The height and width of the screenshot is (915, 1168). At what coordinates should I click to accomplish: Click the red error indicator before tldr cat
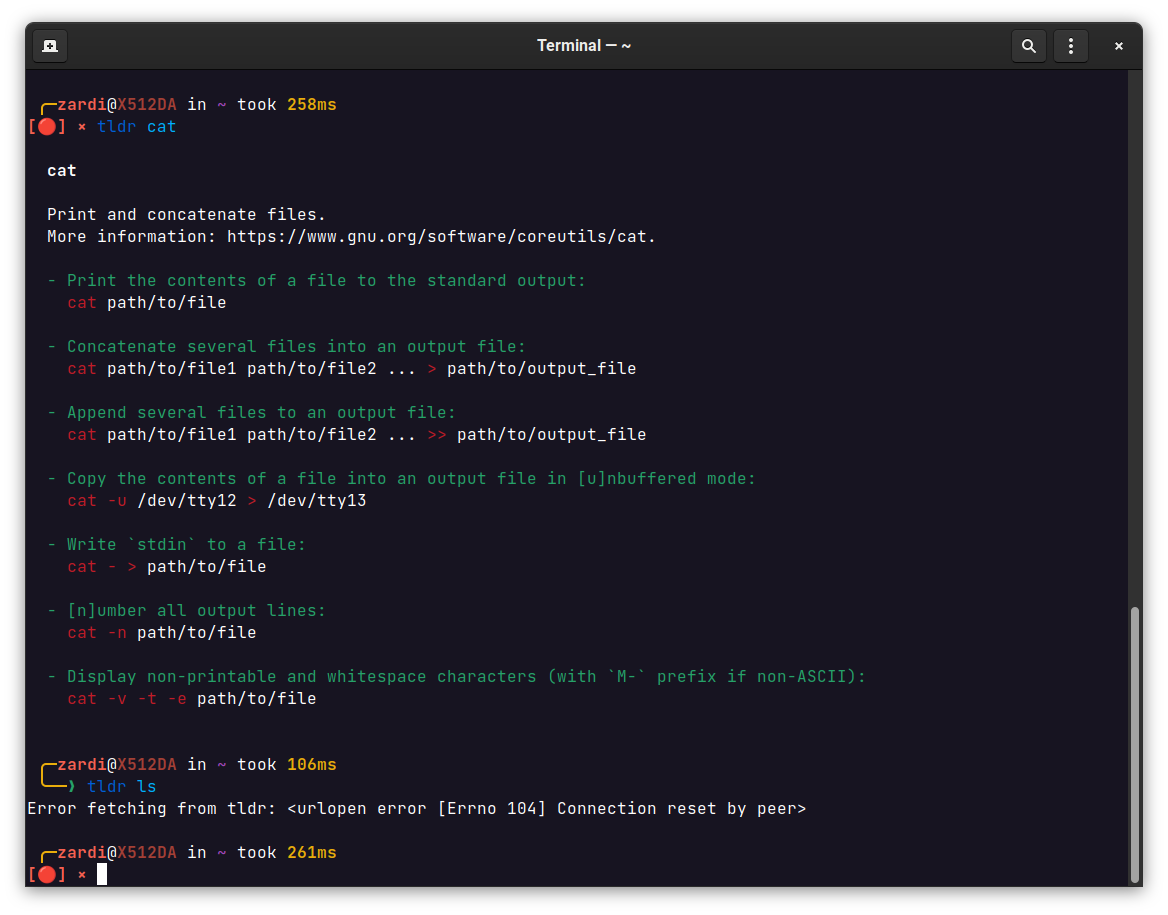pos(45,126)
